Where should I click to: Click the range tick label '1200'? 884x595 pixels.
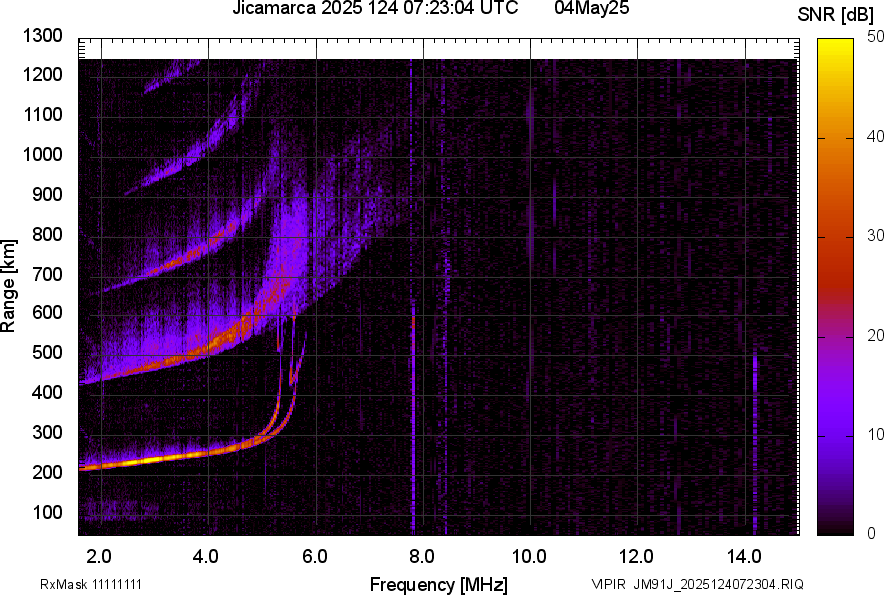[43, 74]
